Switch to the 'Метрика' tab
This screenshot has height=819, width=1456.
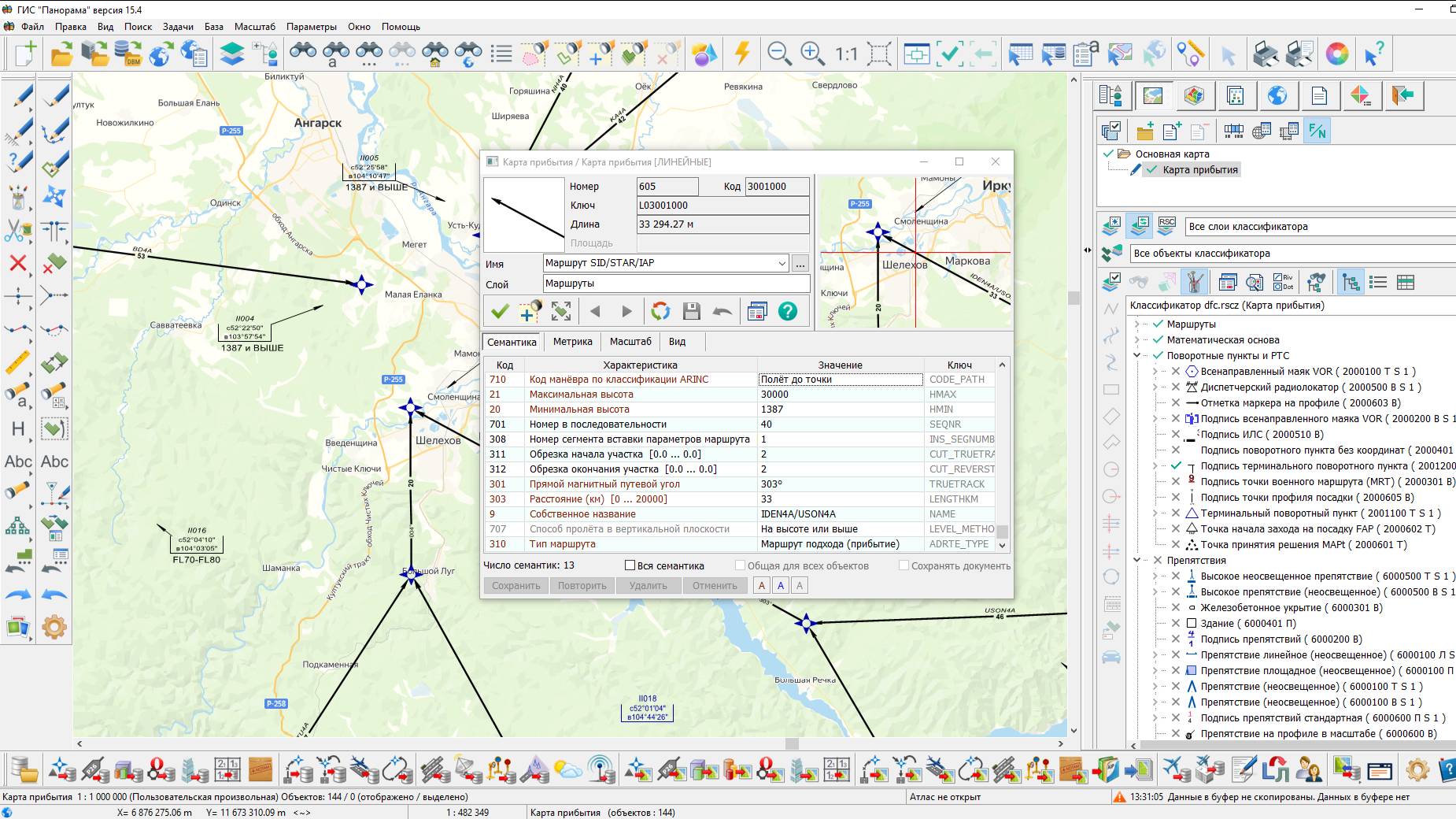tap(572, 342)
